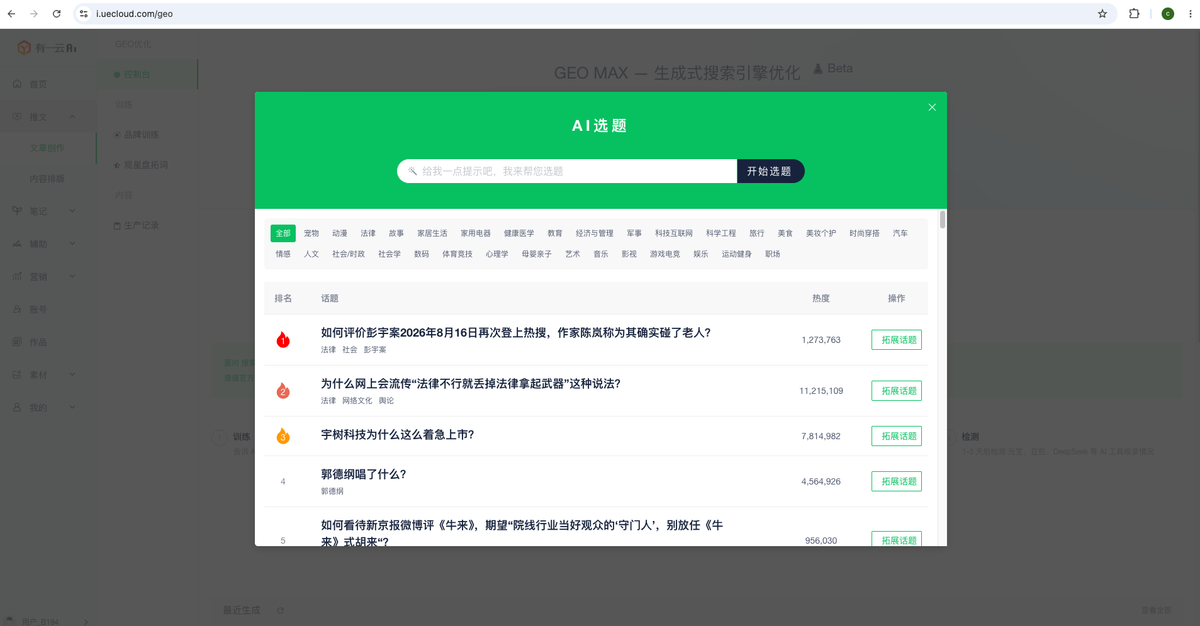The width and height of the screenshot is (1200, 626).
Task: Click 拓展话题 for the 郭德纲 topic
Action: tap(896, 482)
